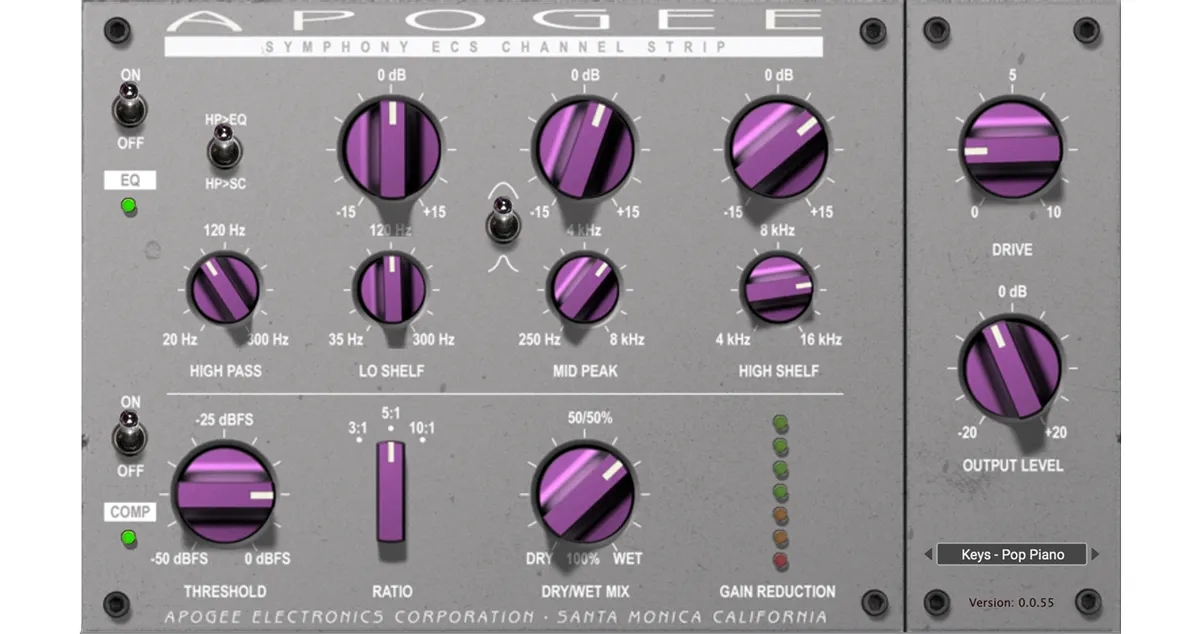Image resolution: width=1200 pixels, height=634 pixels.
Task: Click the 50/50% mix marking
Action: (x=590, y=417)
